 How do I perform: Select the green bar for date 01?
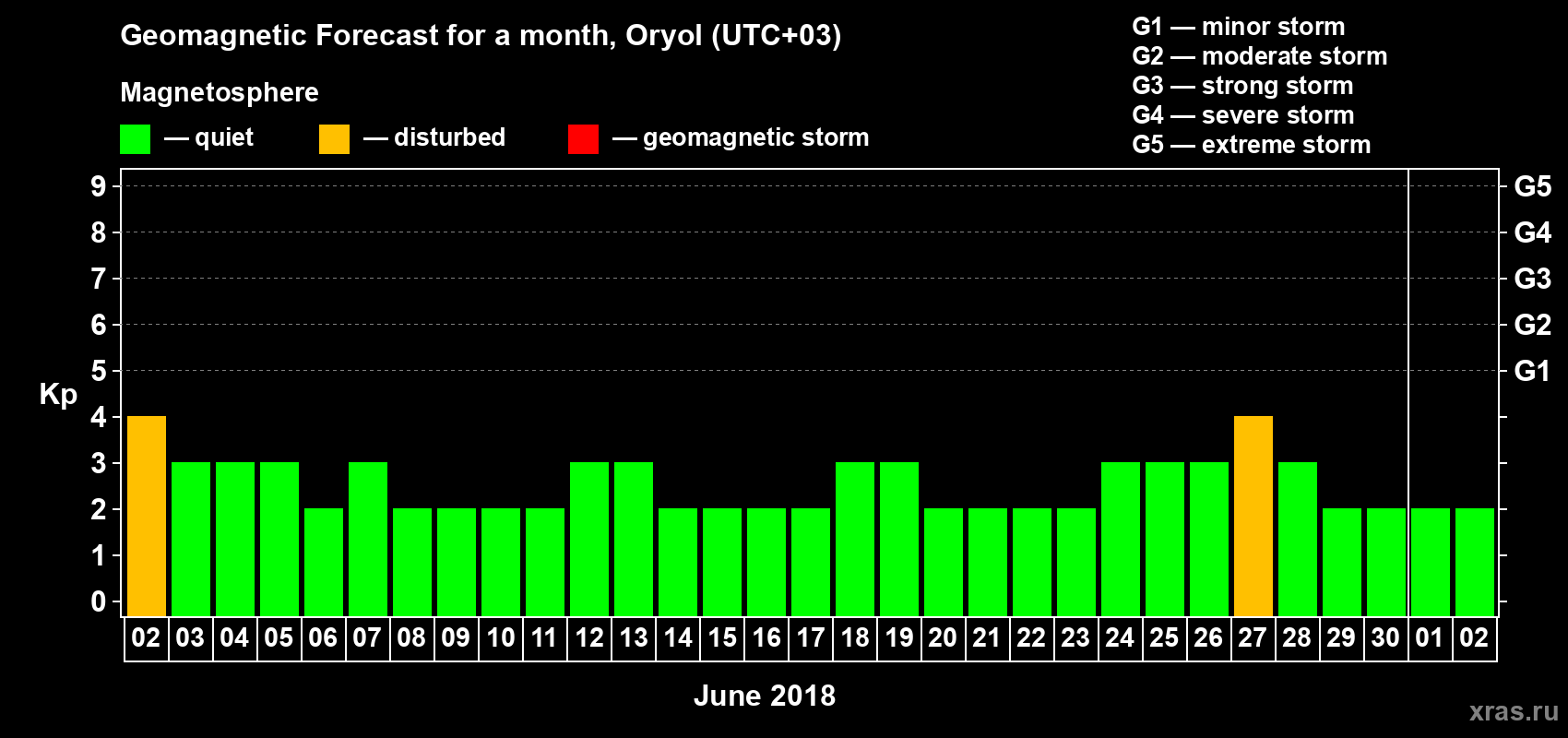(1431, 562)
